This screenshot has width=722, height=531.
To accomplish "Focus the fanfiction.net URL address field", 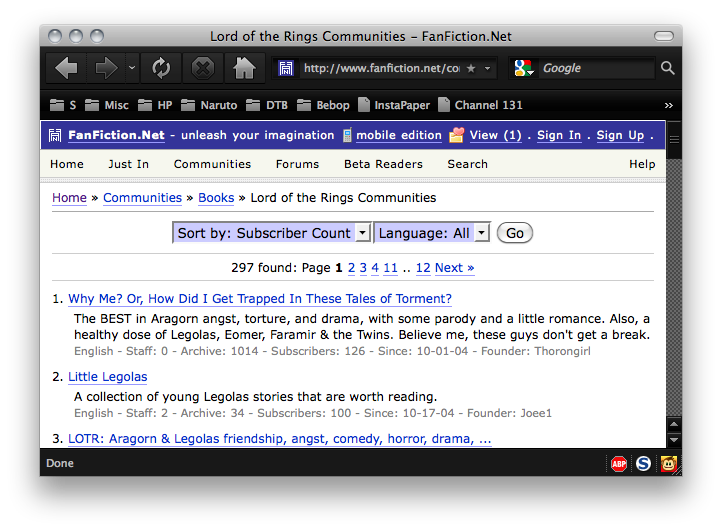I will [381, 69].
